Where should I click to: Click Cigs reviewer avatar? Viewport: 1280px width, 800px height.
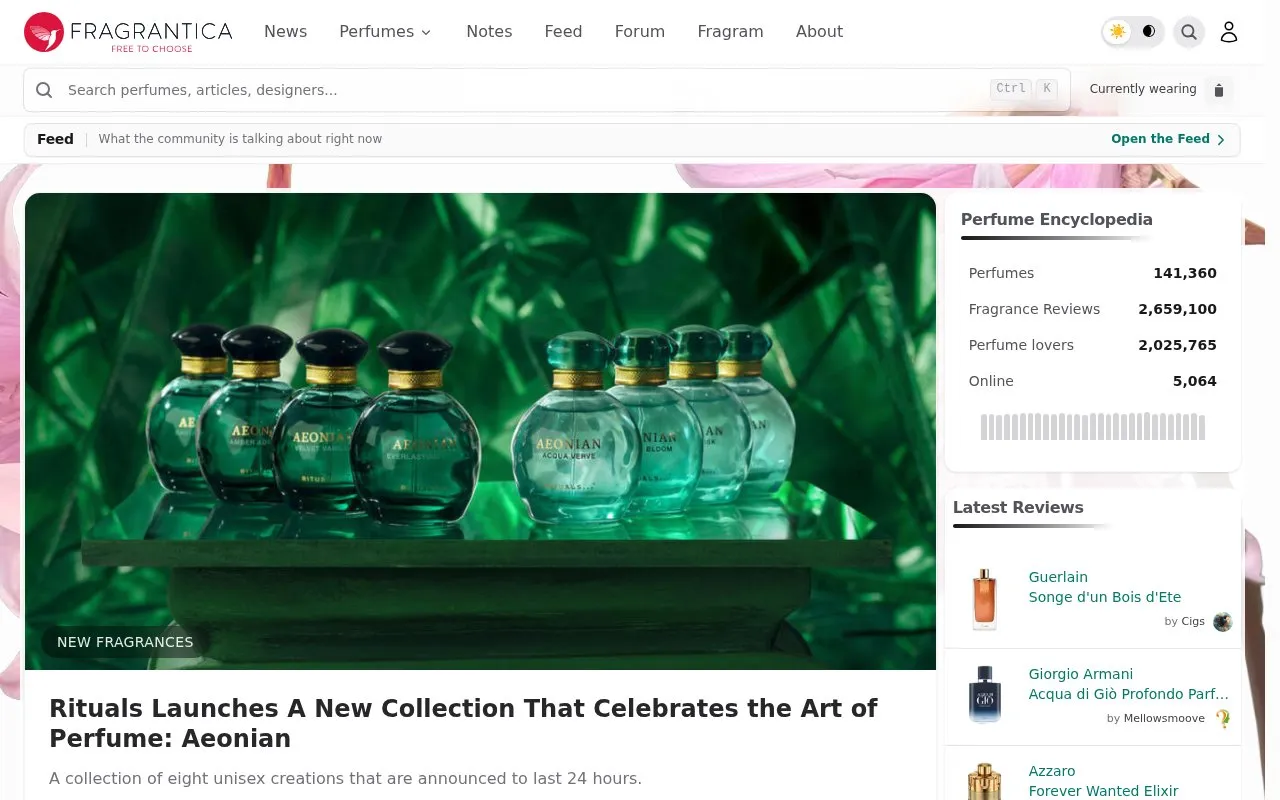1222,622
